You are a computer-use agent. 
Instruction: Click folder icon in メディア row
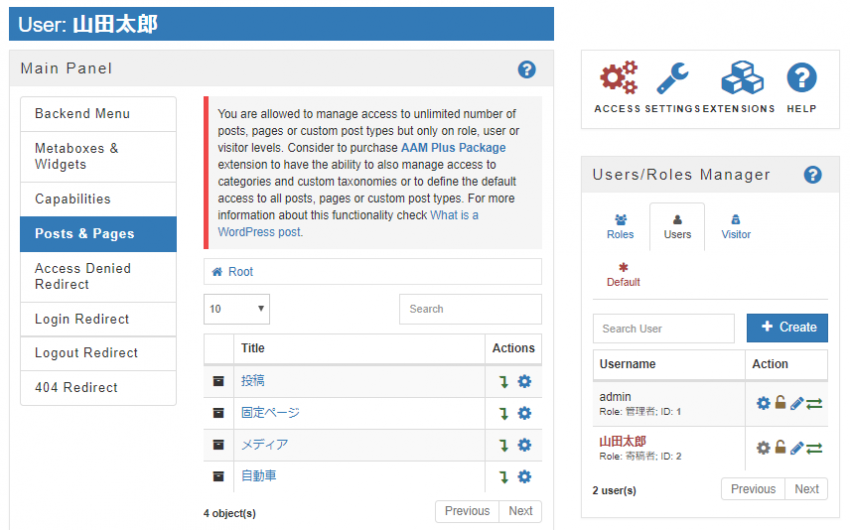click(218, 445)
